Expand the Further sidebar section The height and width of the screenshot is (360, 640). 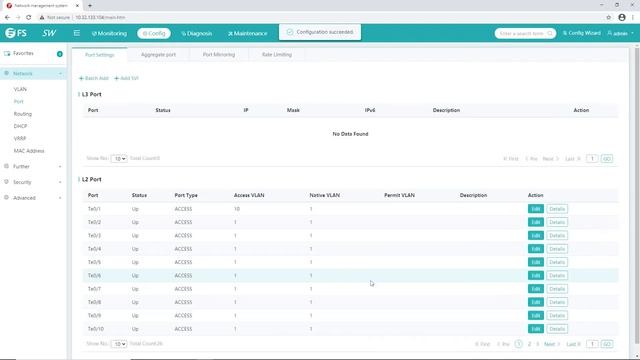[x=33, y=167]
